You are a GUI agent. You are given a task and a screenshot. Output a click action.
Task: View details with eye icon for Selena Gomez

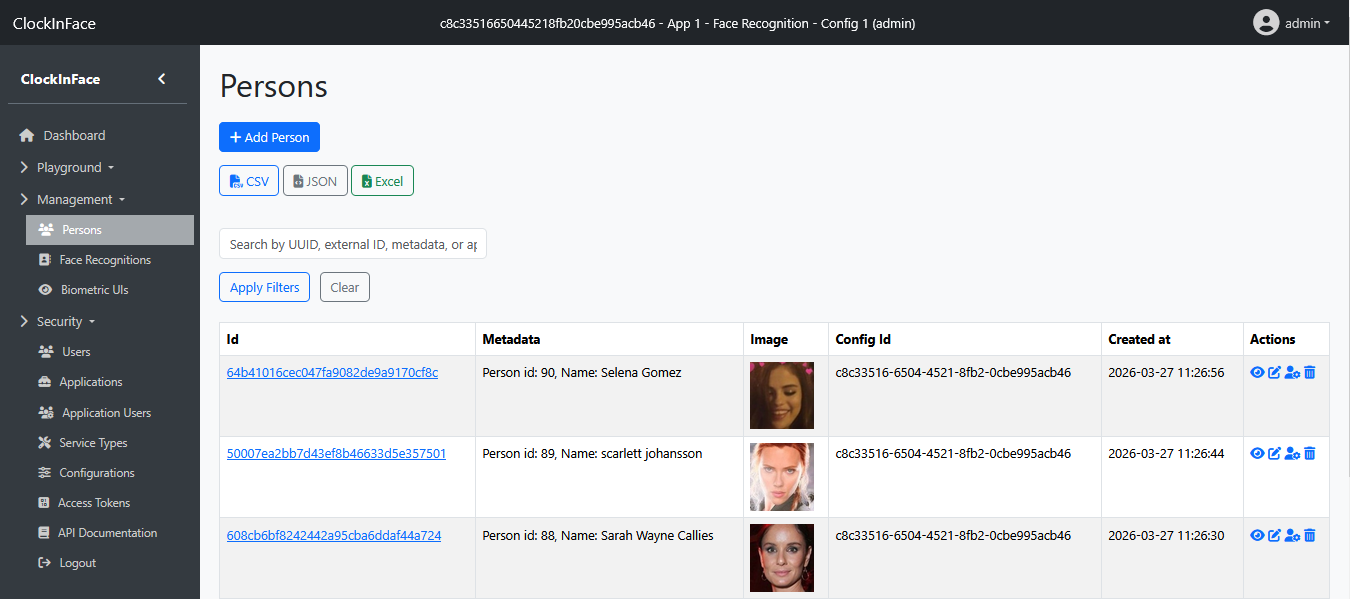1257,372
